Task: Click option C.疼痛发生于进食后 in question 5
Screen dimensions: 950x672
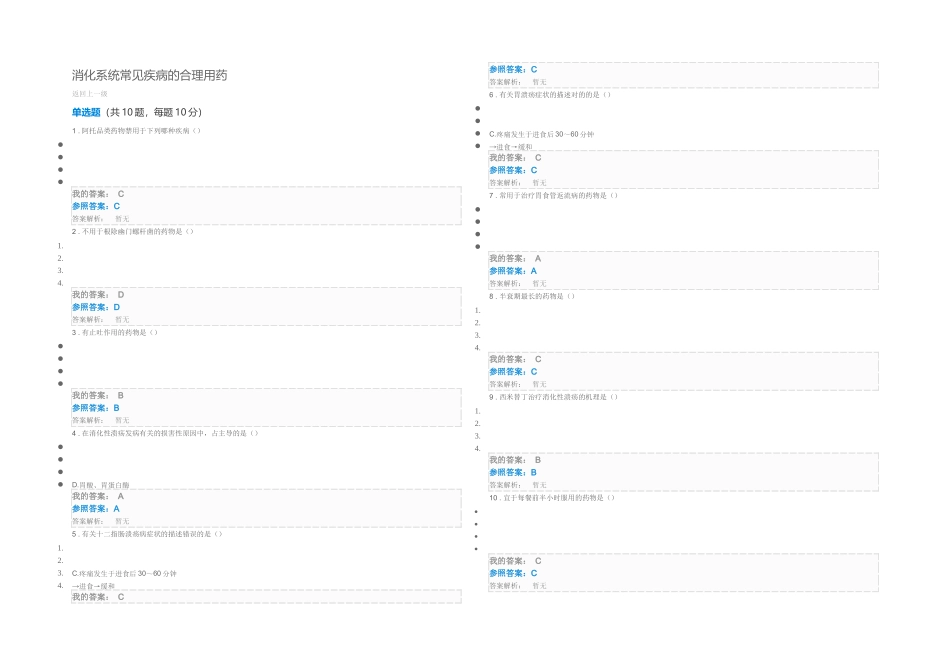Action: click(124, 573)
